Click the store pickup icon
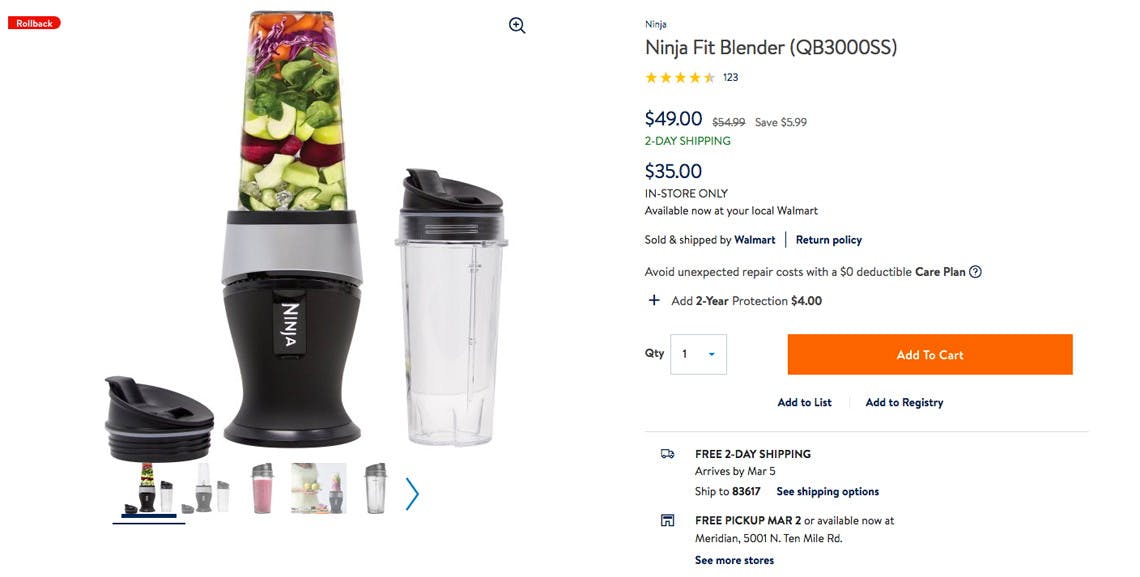Image resolution: width=1140 pixels, height=577 pixels. (x=667, y=520)
